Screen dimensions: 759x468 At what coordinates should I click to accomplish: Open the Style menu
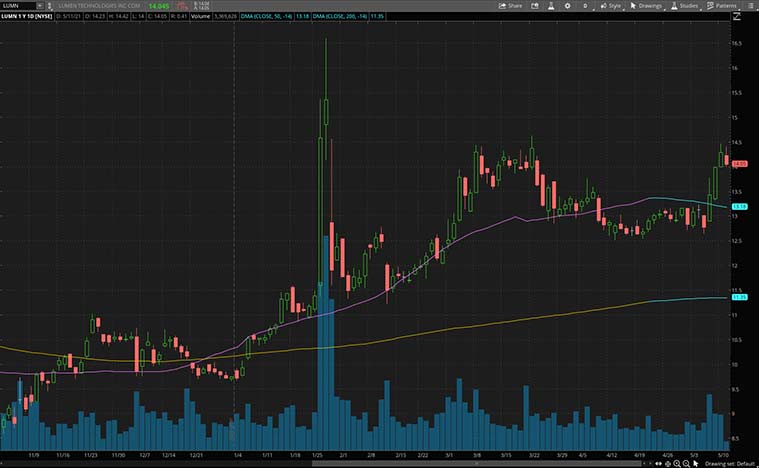coord(611,5)
